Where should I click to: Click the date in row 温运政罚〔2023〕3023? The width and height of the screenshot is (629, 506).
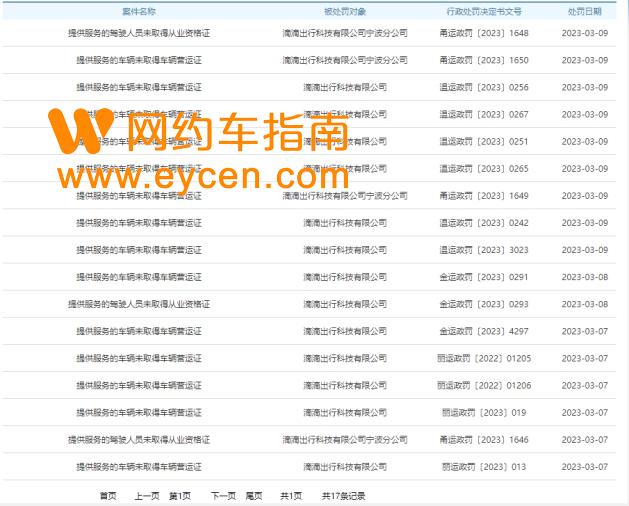click(584, 250)
